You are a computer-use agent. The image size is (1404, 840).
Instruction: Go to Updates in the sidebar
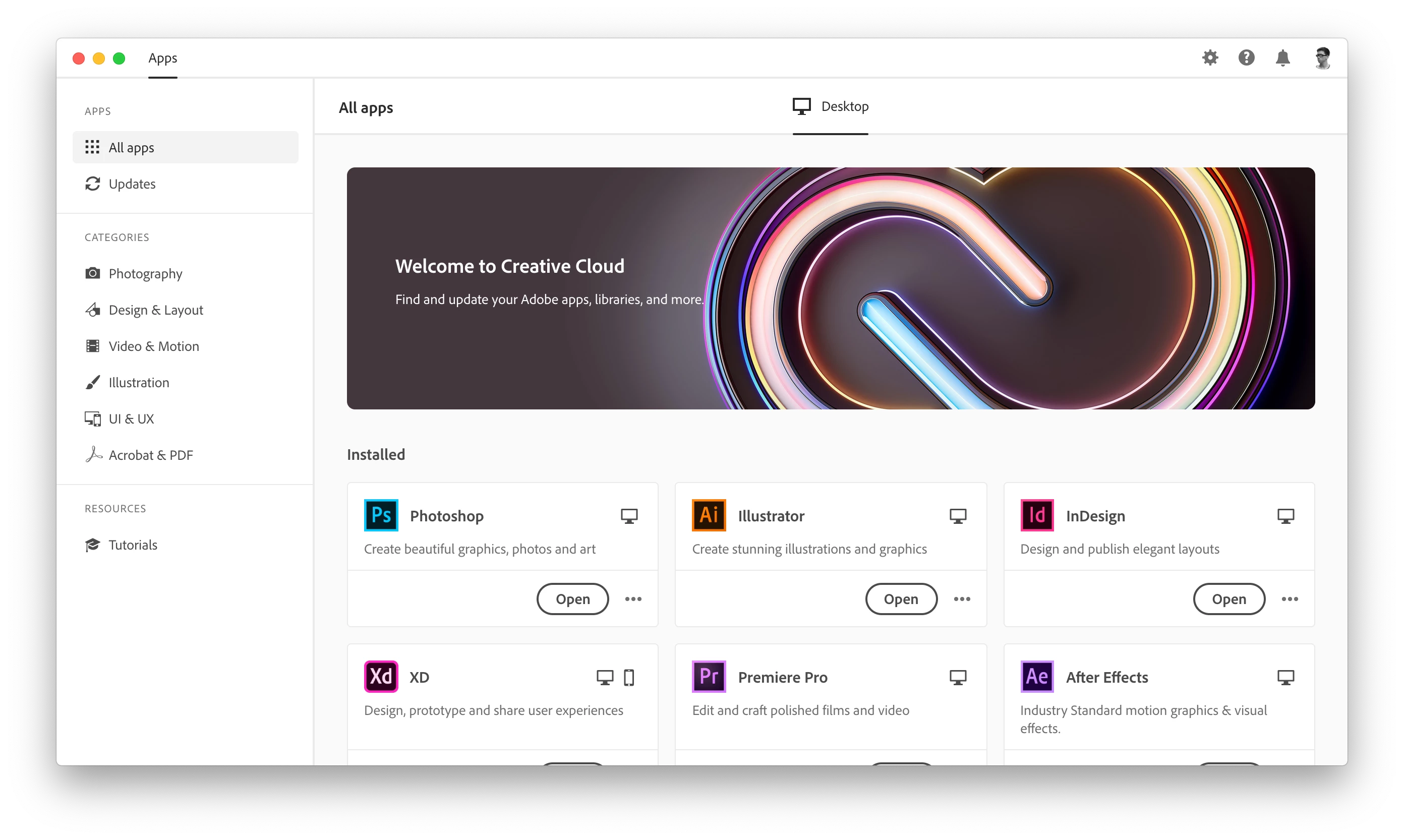pos(131,184)
